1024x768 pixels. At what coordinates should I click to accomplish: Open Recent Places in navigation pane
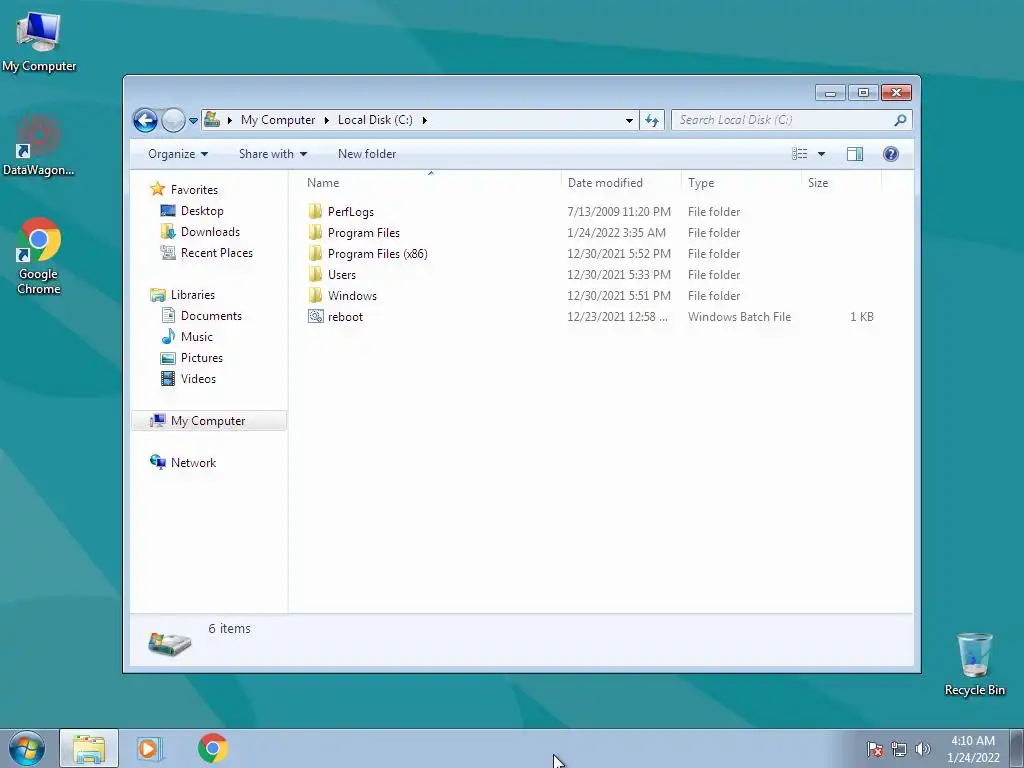[x=216, y=253]
